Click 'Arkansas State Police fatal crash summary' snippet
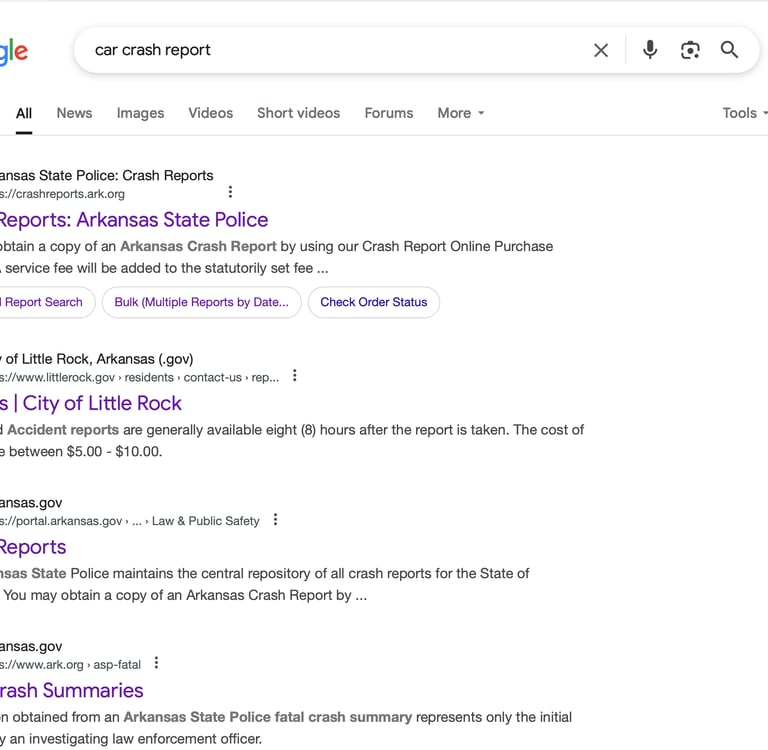The height and width of the screenshot is (750, 768). (x=267, y=717)
